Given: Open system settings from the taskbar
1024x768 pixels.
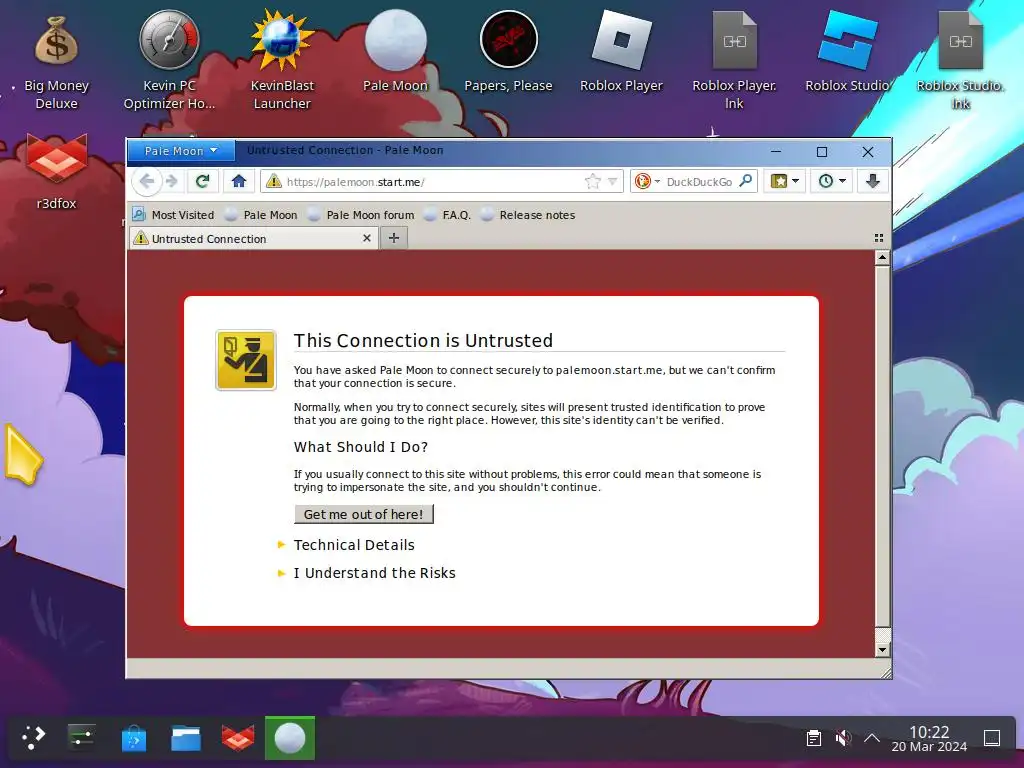Looking at the screenshot, I should [82, 738].
